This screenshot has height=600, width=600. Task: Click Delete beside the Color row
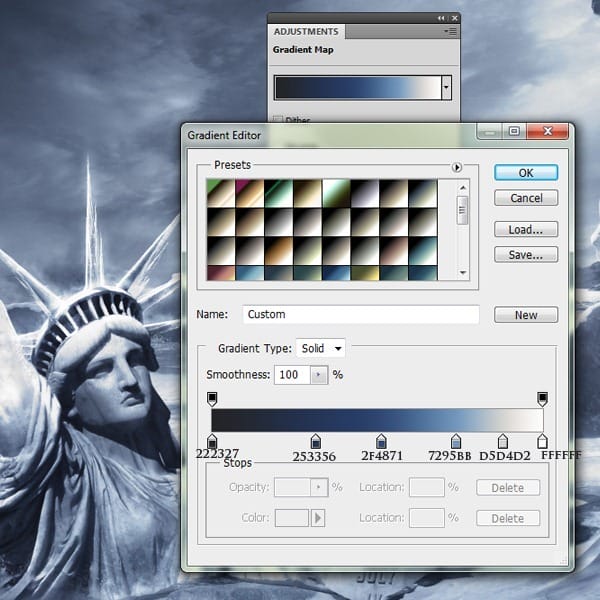pyautogui.click(x=508, y=518)
